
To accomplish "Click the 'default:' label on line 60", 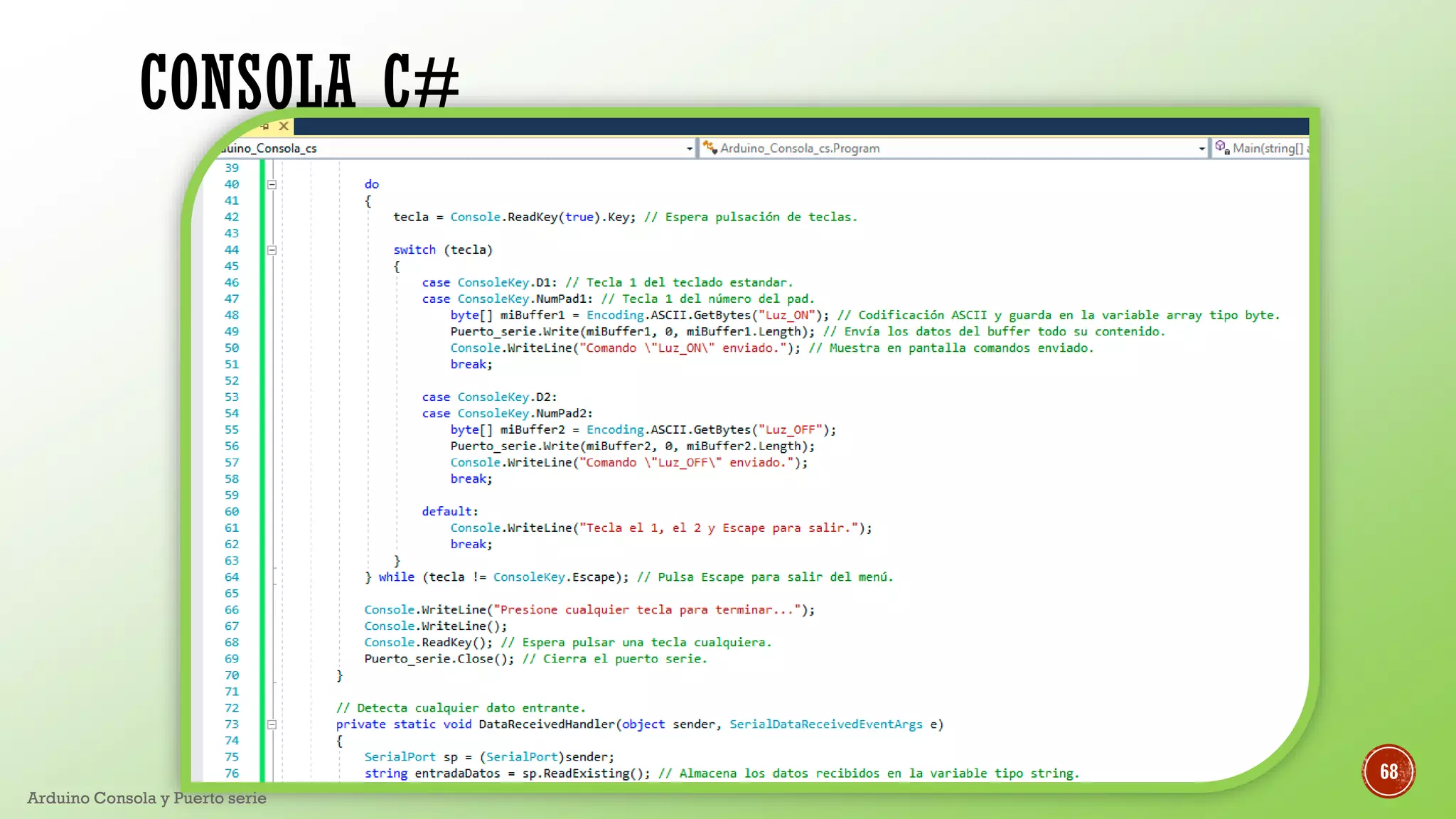I will coord(449,511).
